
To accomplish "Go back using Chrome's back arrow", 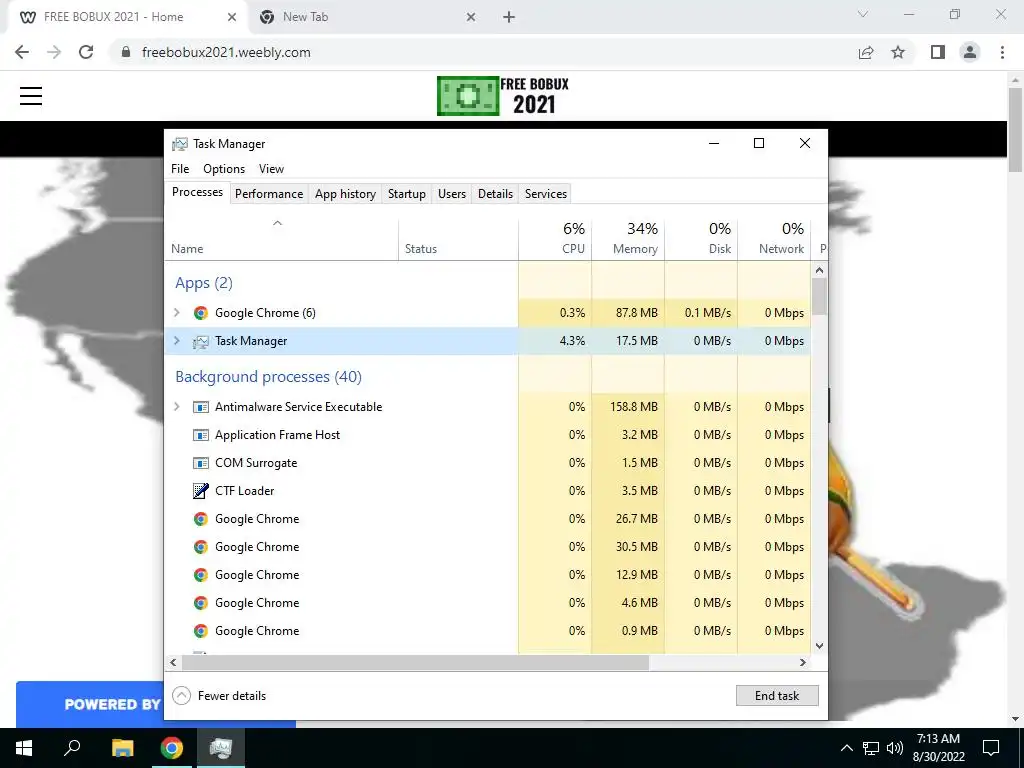I will (22, 52).
